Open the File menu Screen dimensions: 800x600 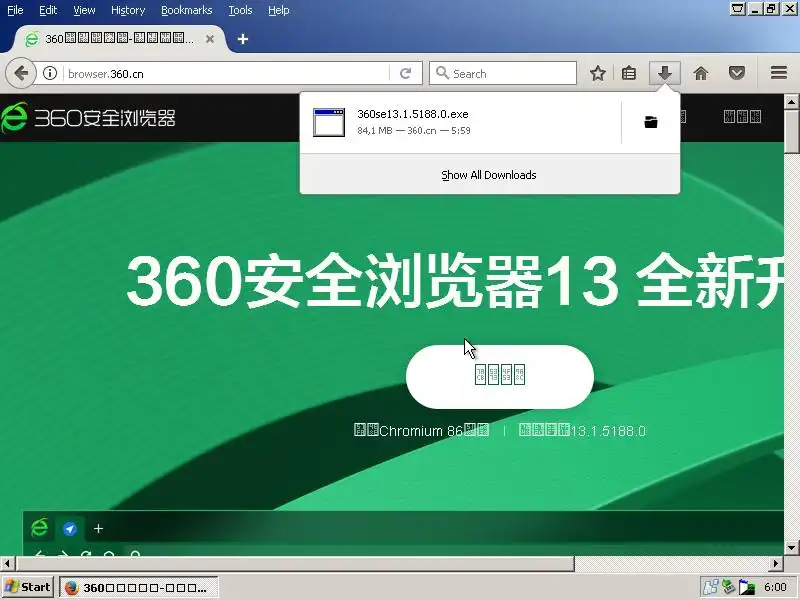tap(15, 10)
